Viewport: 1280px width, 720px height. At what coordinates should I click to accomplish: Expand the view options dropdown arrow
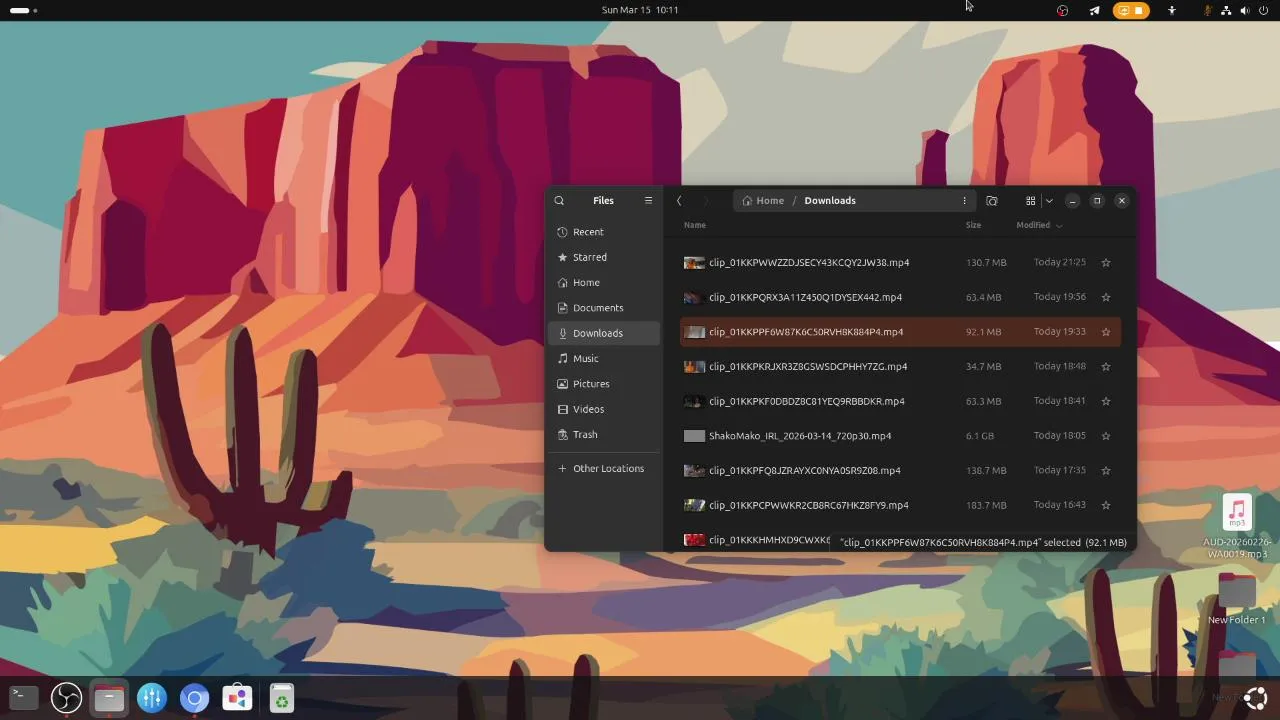1048,201
